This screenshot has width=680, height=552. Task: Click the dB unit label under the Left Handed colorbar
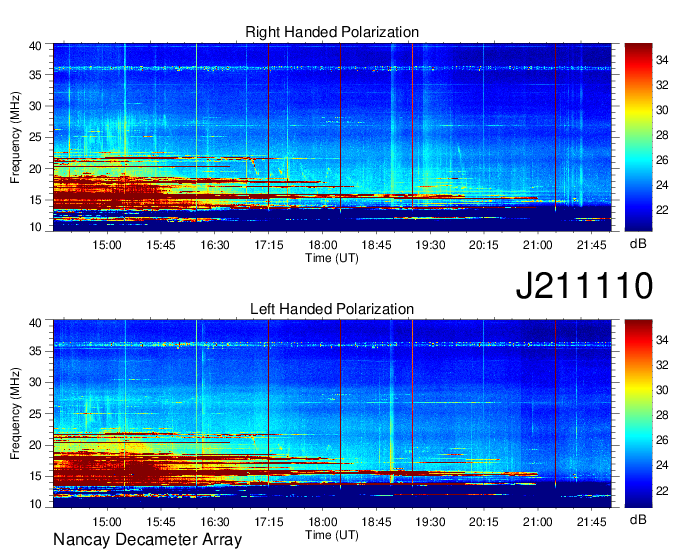point(638,520)
